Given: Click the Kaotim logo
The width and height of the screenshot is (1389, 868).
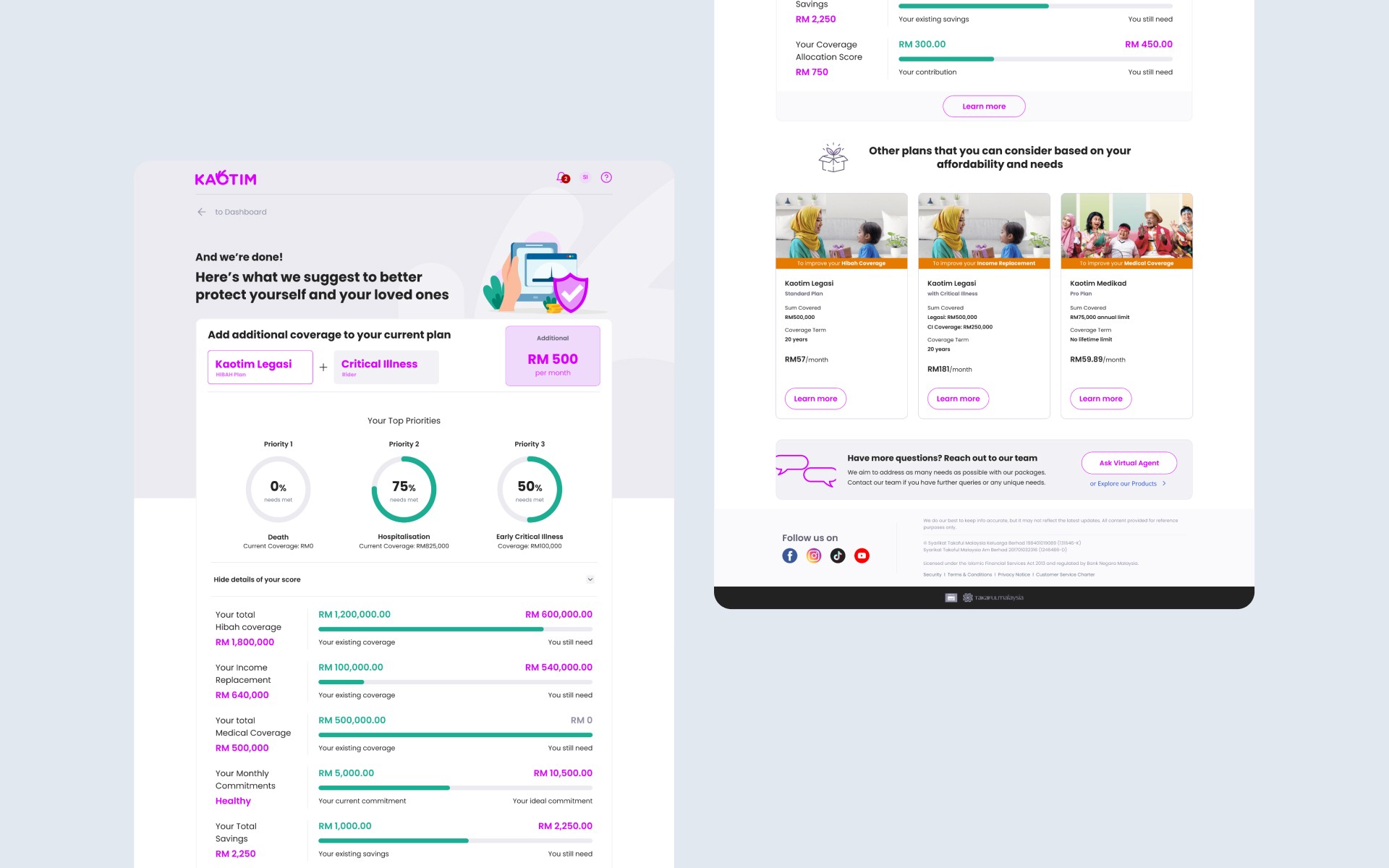Looking at the screenshot, I should pyautogui.click(x=226, y=178).
